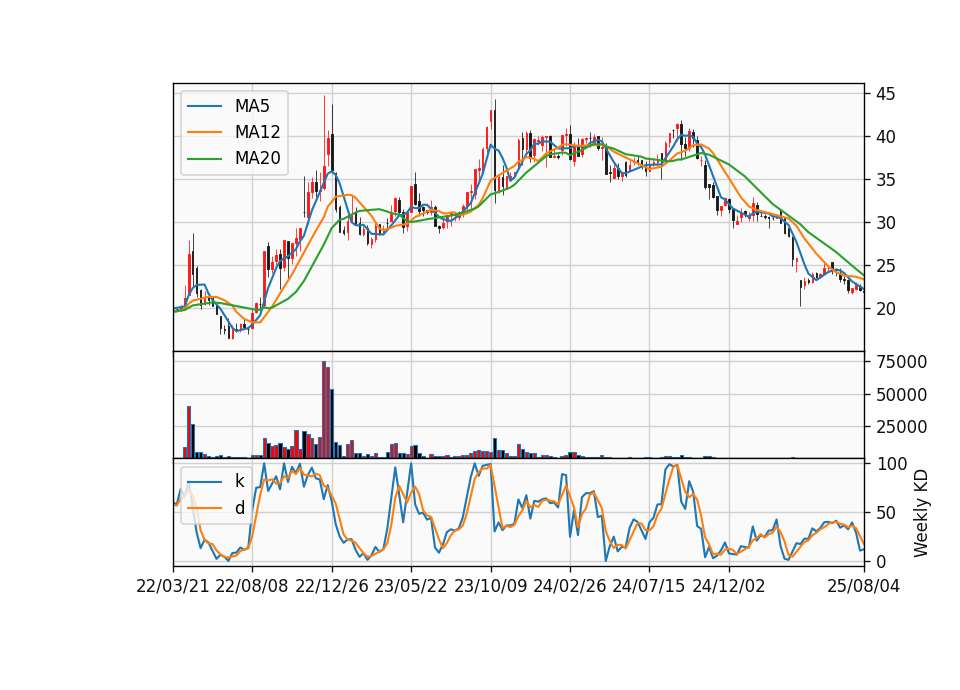Click the MA5 legend label
The image size is (960, 690).
(252, 106)
